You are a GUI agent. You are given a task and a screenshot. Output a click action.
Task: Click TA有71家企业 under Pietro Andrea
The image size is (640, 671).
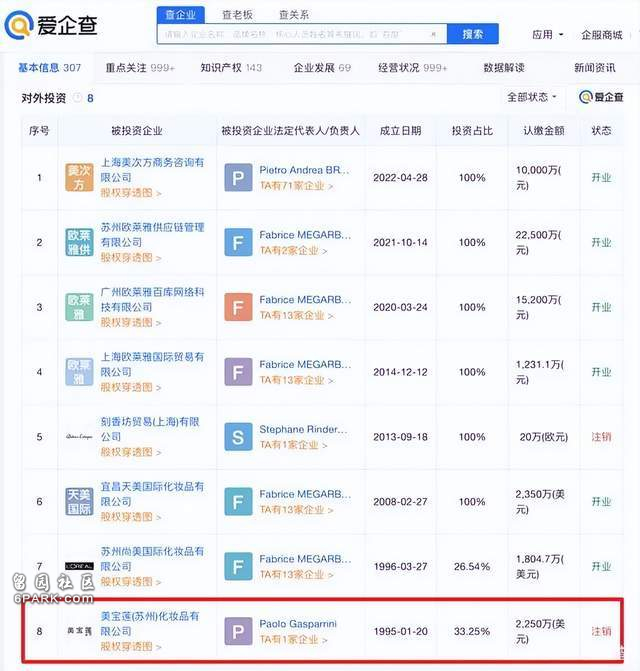[x=296, y=186]
